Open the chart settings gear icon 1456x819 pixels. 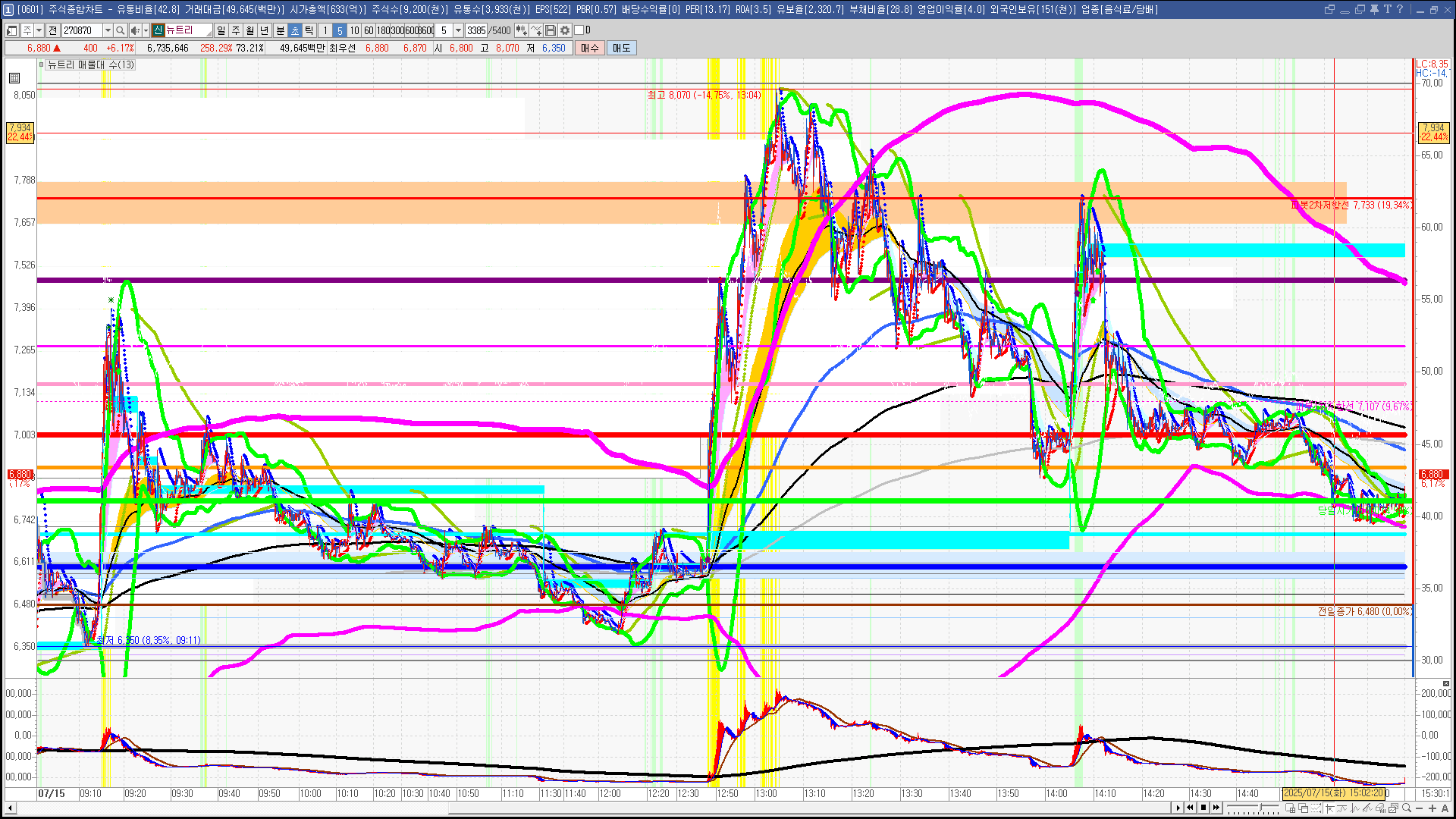tap(565, 30)
